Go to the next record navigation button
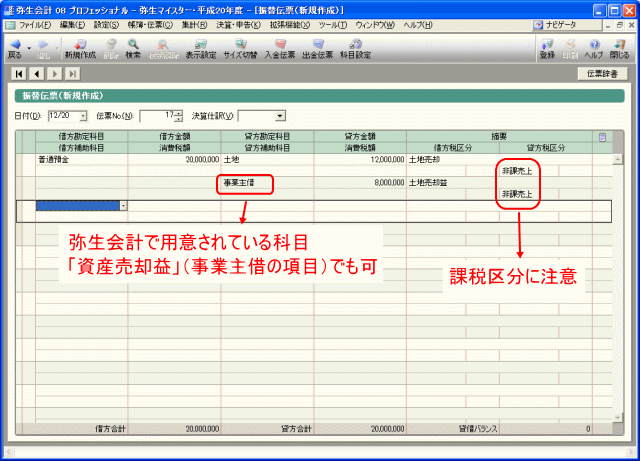The height and width of the screenshot is (461, 640). point(55,74)
